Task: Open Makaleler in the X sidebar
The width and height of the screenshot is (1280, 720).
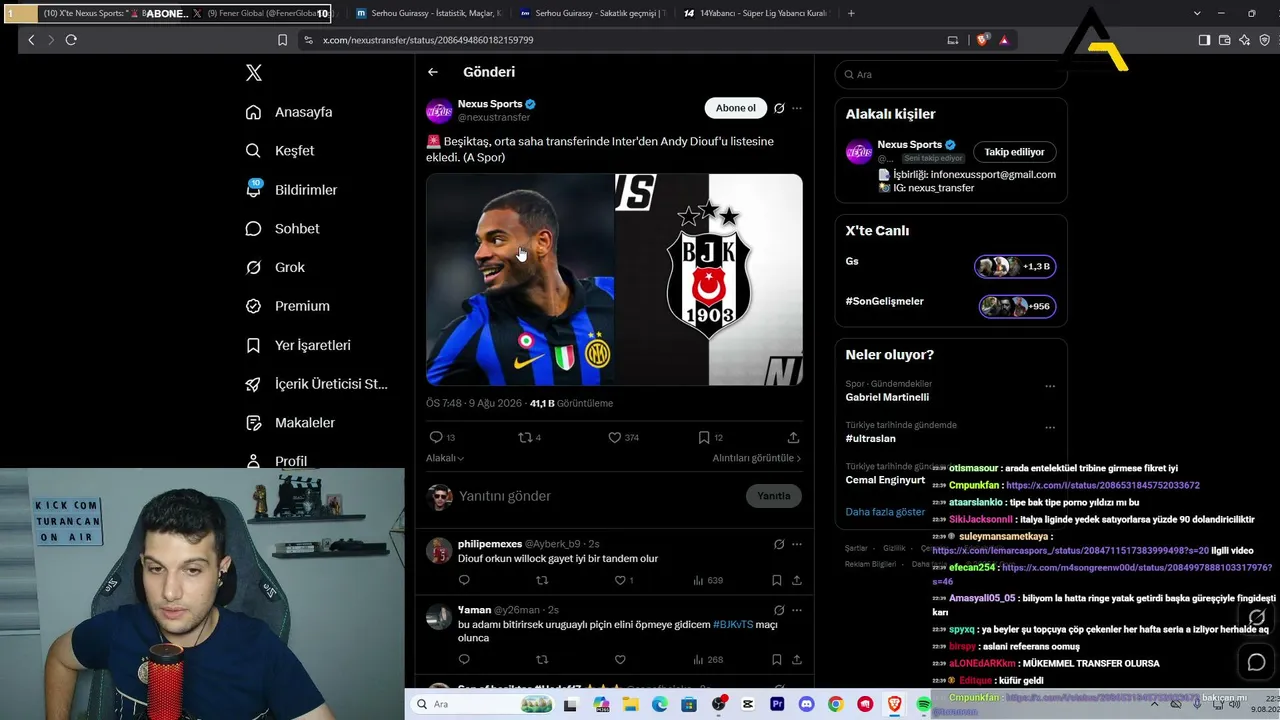Action: point(290,423)
